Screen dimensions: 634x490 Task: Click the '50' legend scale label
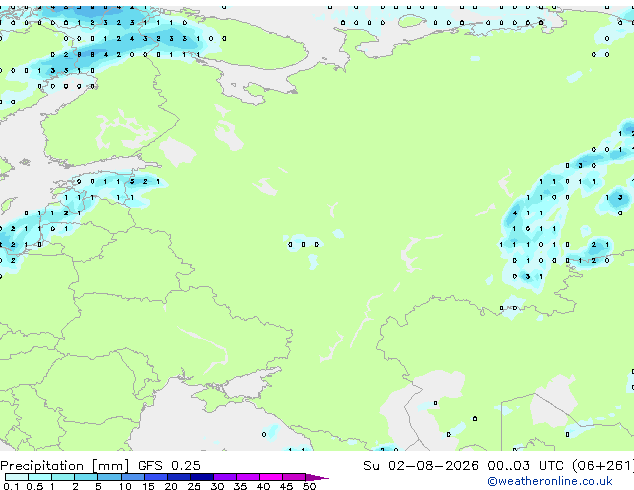pos(309,486)
